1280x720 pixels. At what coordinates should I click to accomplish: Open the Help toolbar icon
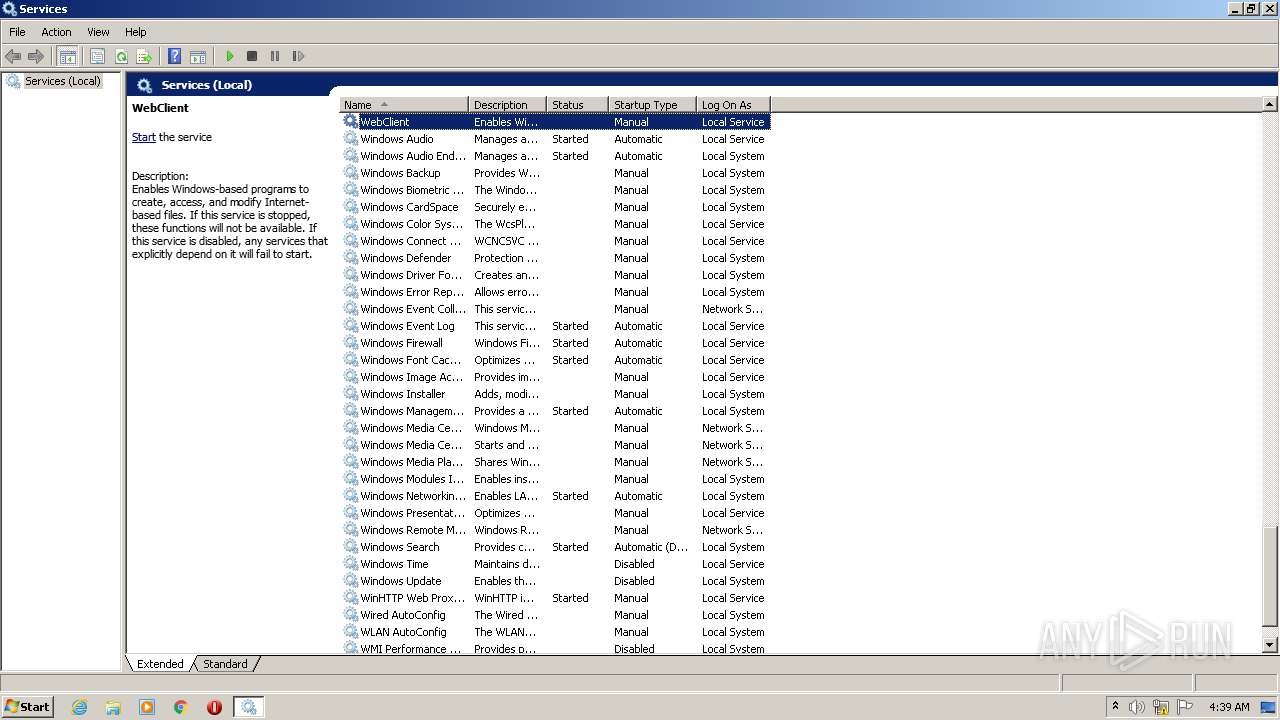coord(174,56)
